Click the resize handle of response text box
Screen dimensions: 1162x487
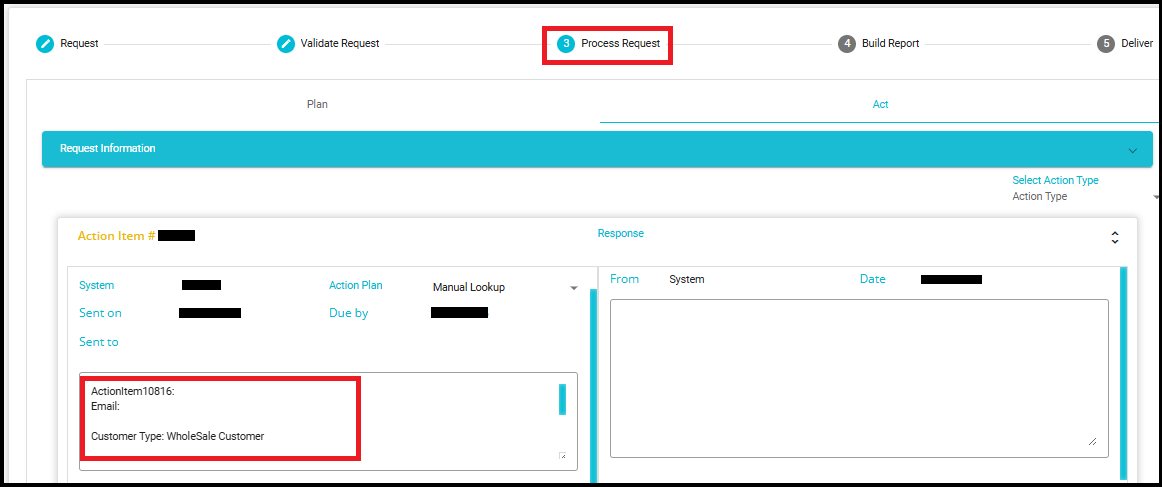click(x=1091, y=441)
